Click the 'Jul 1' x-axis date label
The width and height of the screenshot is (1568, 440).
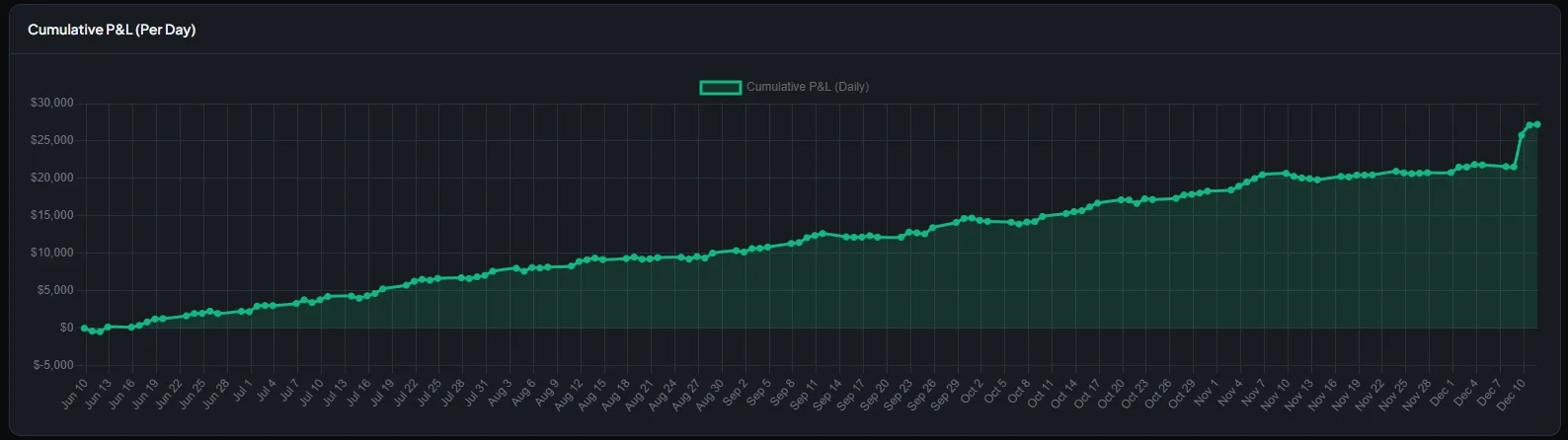click(x=241, y=391)
